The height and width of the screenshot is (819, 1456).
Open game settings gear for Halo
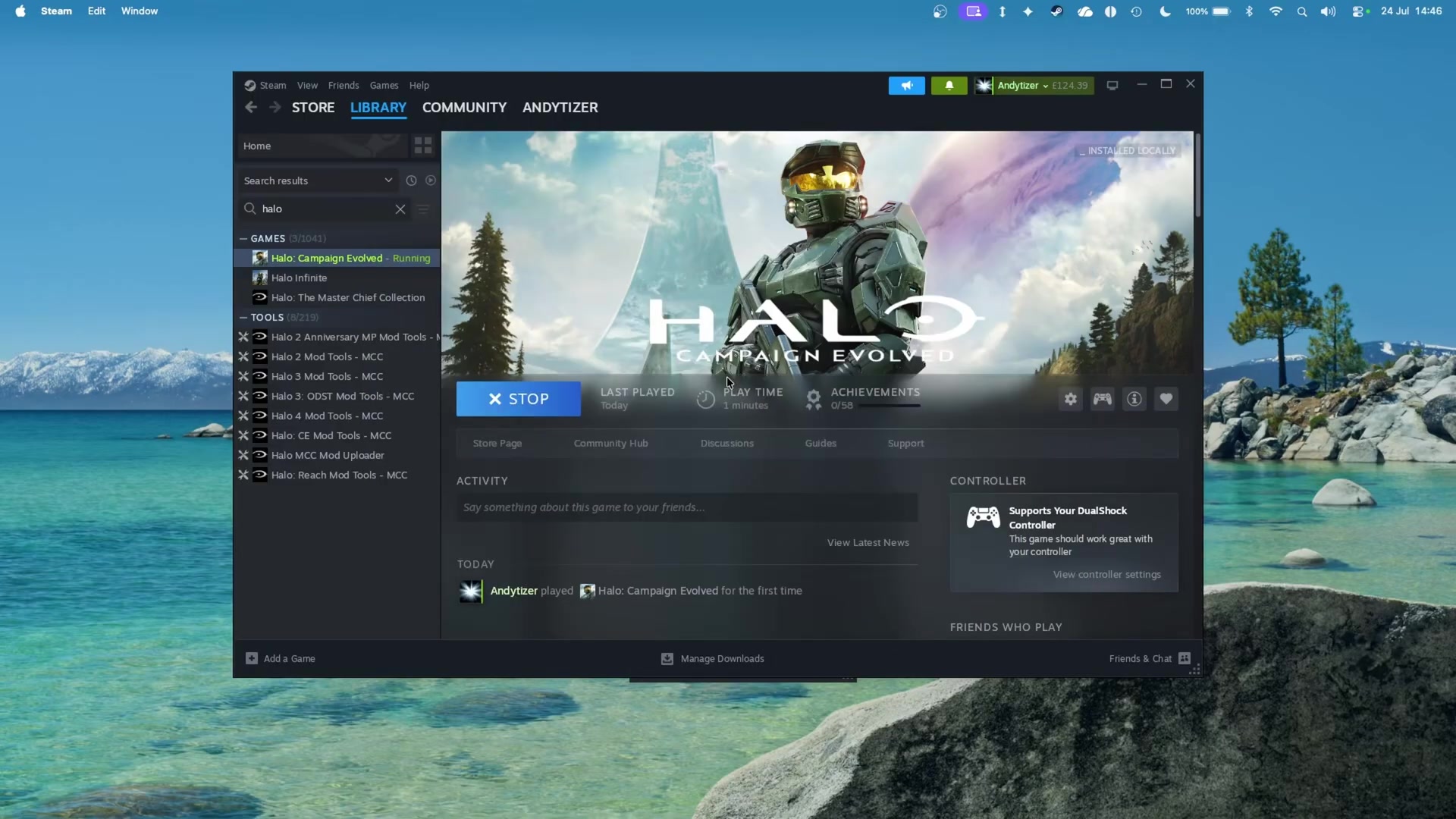click(x=1071, y=399)
